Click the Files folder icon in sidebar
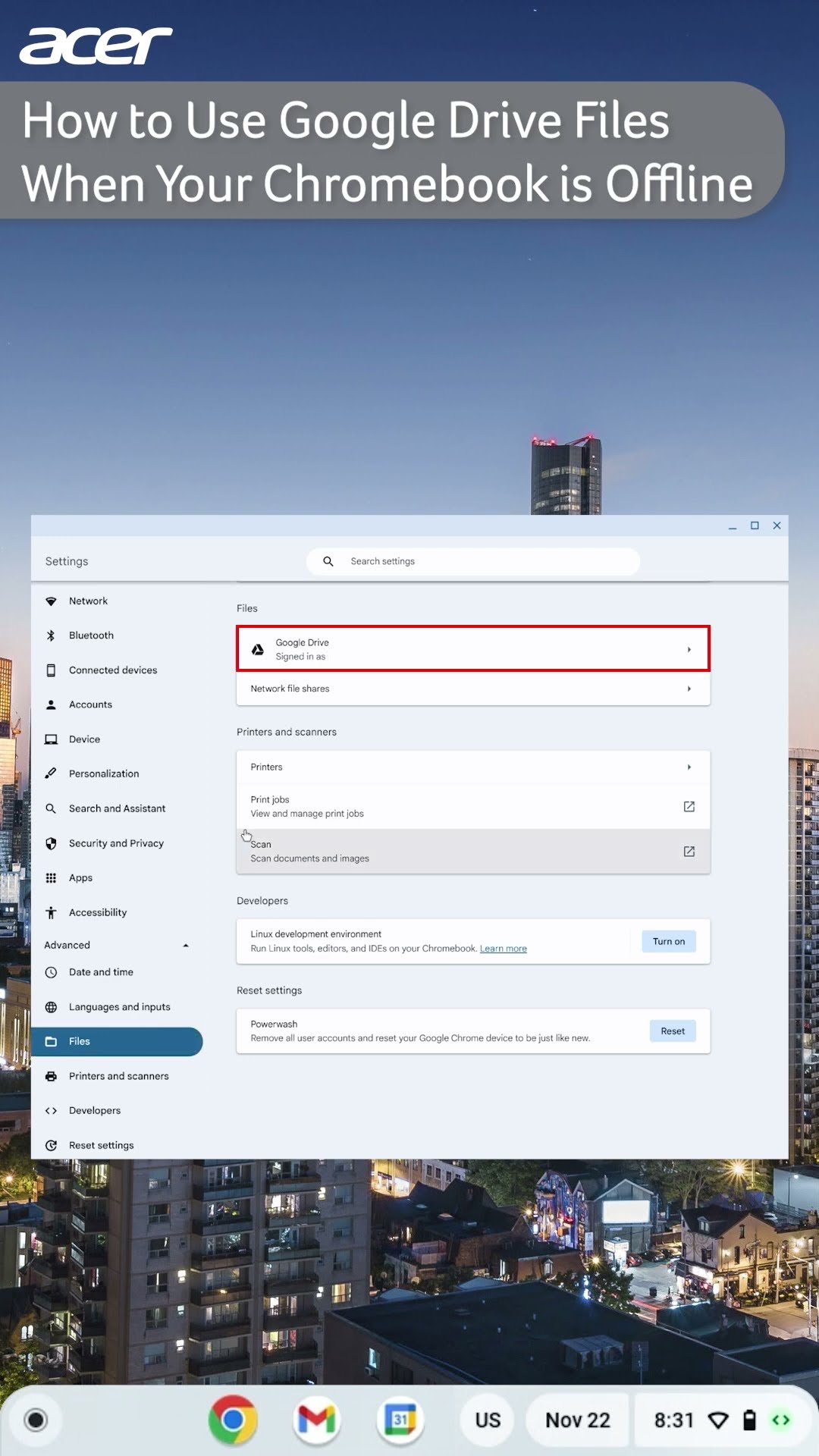Image resolution: width=819 pixels, height=1456 pixels. 51,1041
